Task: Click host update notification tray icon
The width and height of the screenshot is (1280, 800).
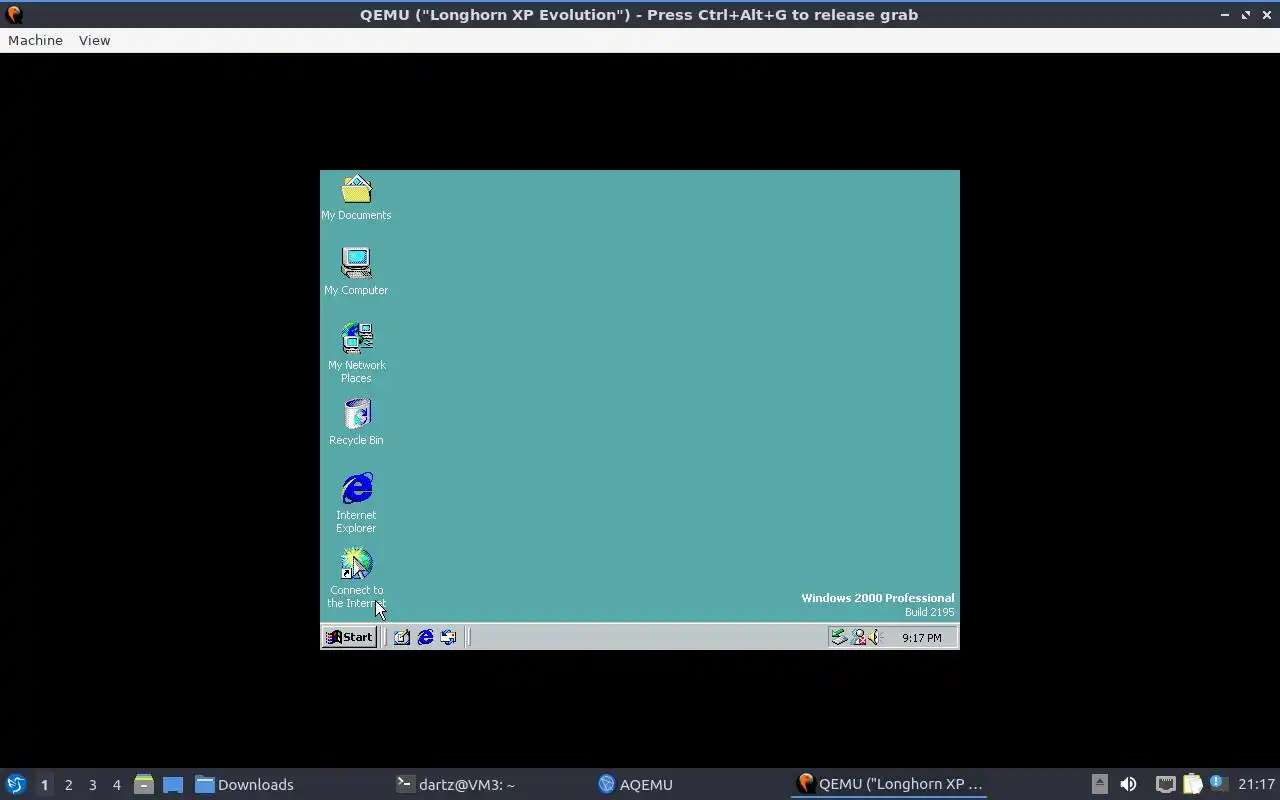Action: (1217, 783)
